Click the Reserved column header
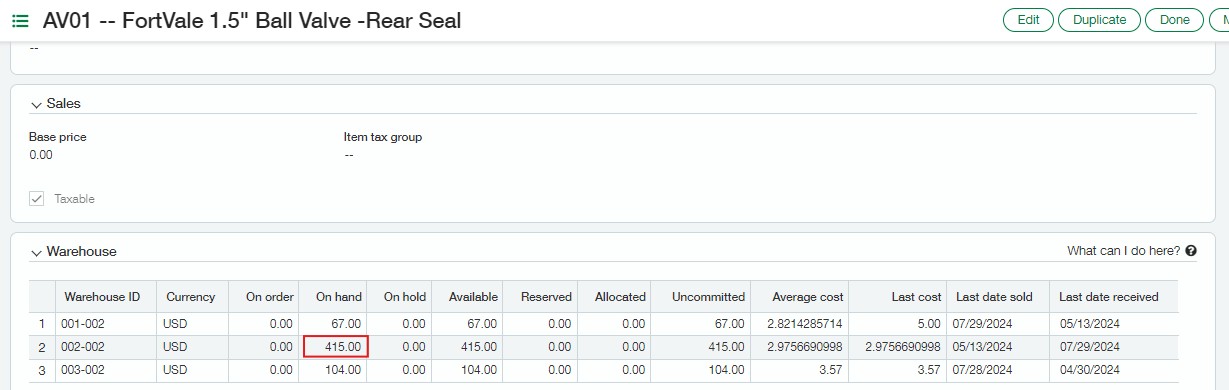This screenshot has width=1229, height=390. click(x=540, y=297)
